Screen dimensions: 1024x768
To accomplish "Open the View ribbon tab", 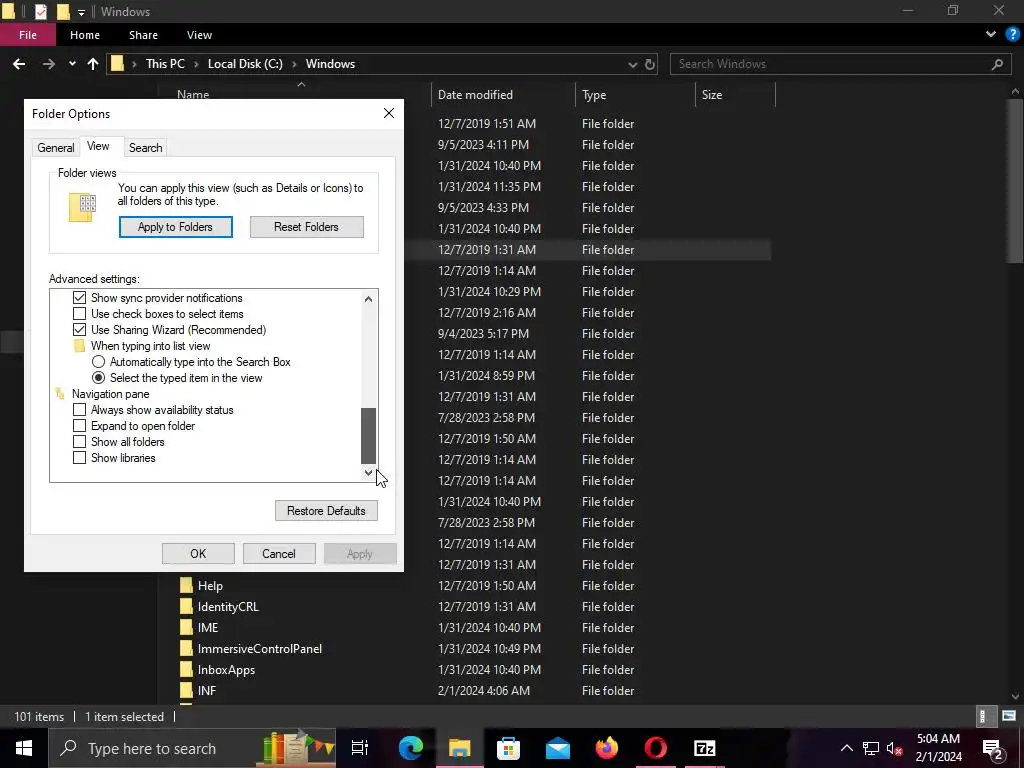I will 199,35.
